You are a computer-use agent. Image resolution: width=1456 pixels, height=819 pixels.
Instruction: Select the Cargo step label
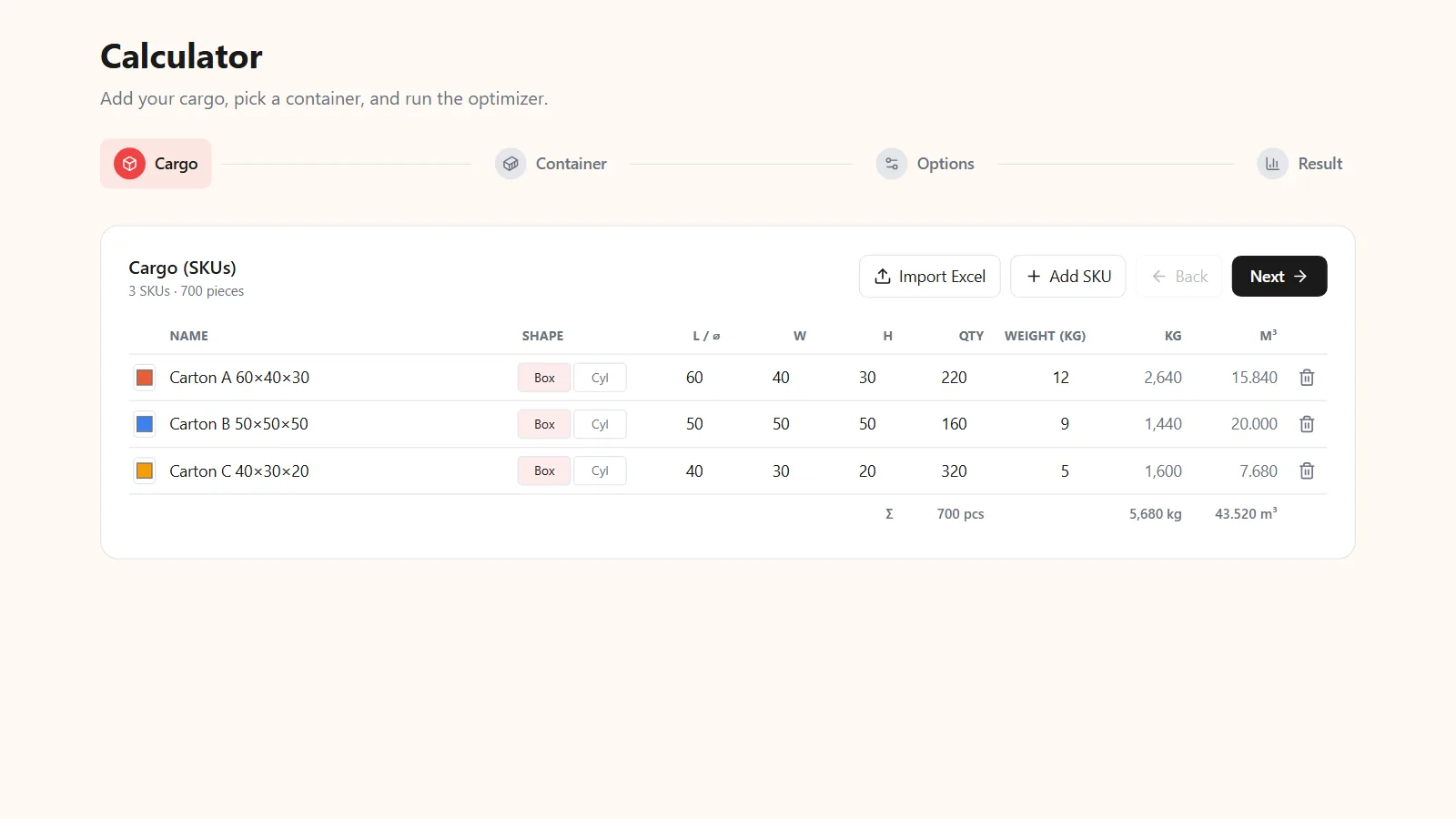pyautogui.click(x=176, y=164)
